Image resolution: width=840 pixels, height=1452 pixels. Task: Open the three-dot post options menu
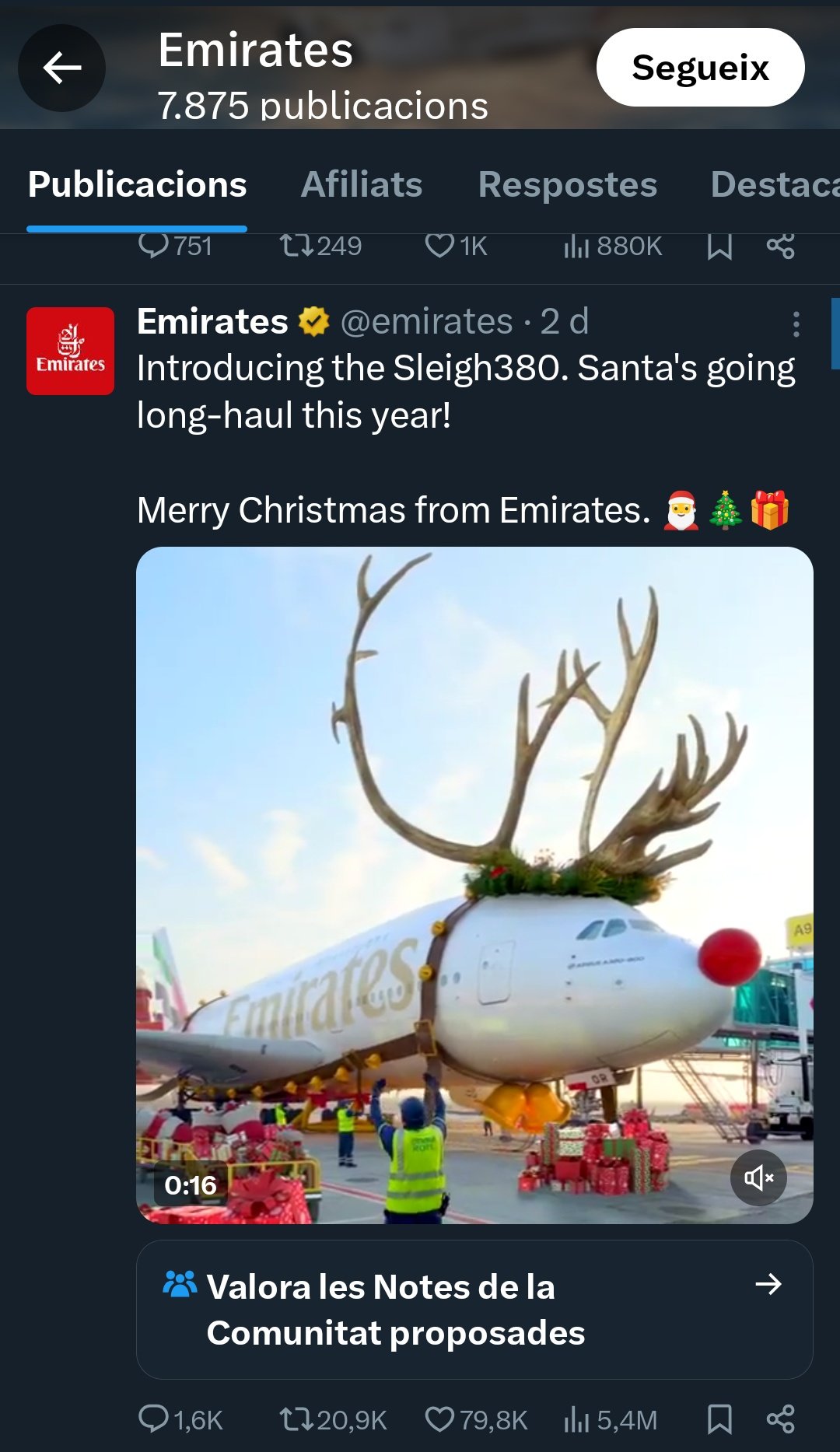click(796, 324)
